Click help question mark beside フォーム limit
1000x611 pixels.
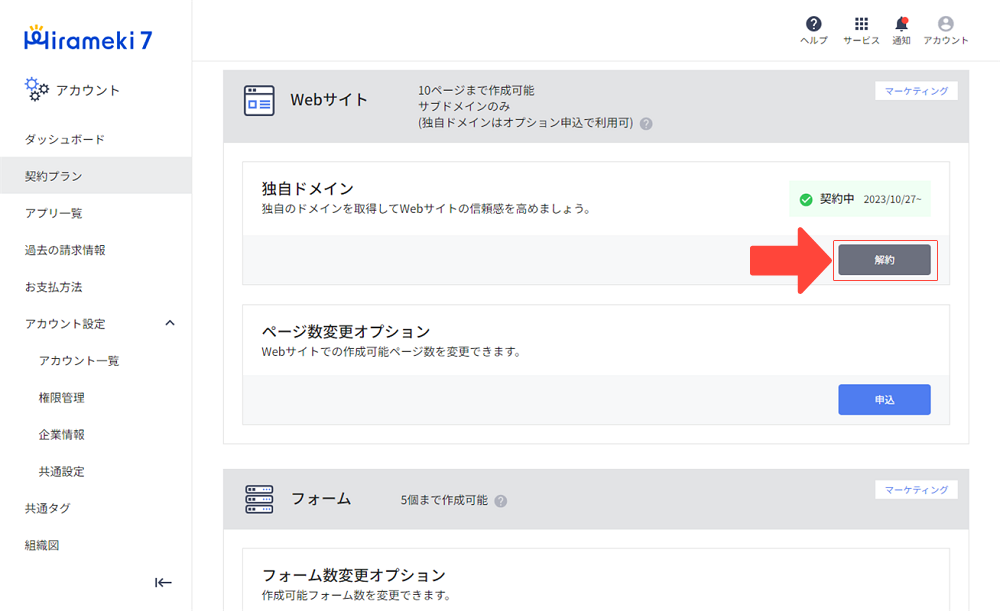[x=500, y=501]
